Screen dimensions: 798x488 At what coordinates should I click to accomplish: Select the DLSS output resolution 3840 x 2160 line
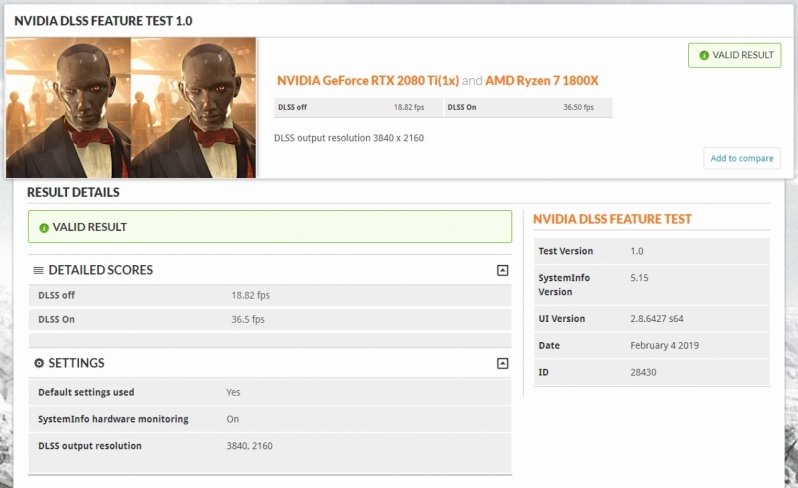[349, 138]
